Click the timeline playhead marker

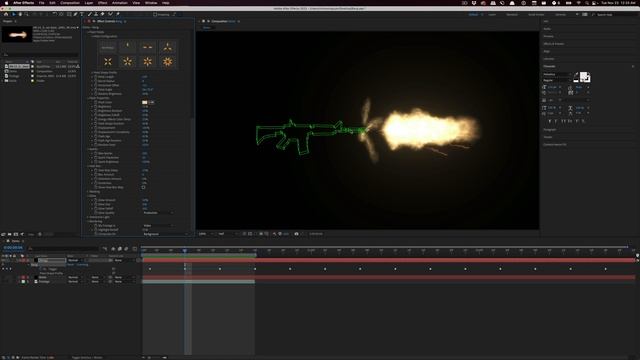(185, 250)
